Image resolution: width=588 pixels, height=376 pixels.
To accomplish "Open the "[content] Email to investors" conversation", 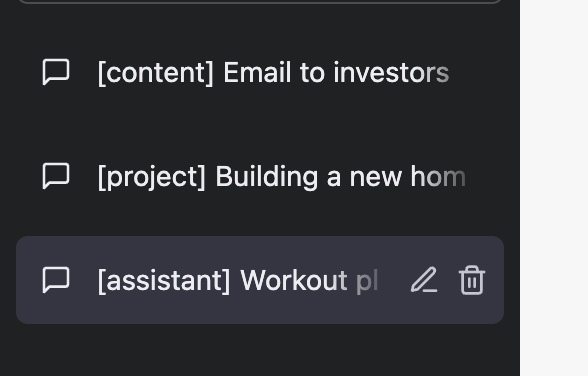I will coord(260,72).
